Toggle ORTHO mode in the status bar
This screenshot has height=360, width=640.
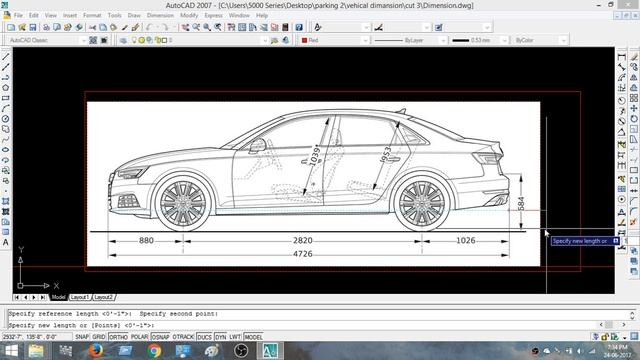pyautogui.click(x=118, y=337)
